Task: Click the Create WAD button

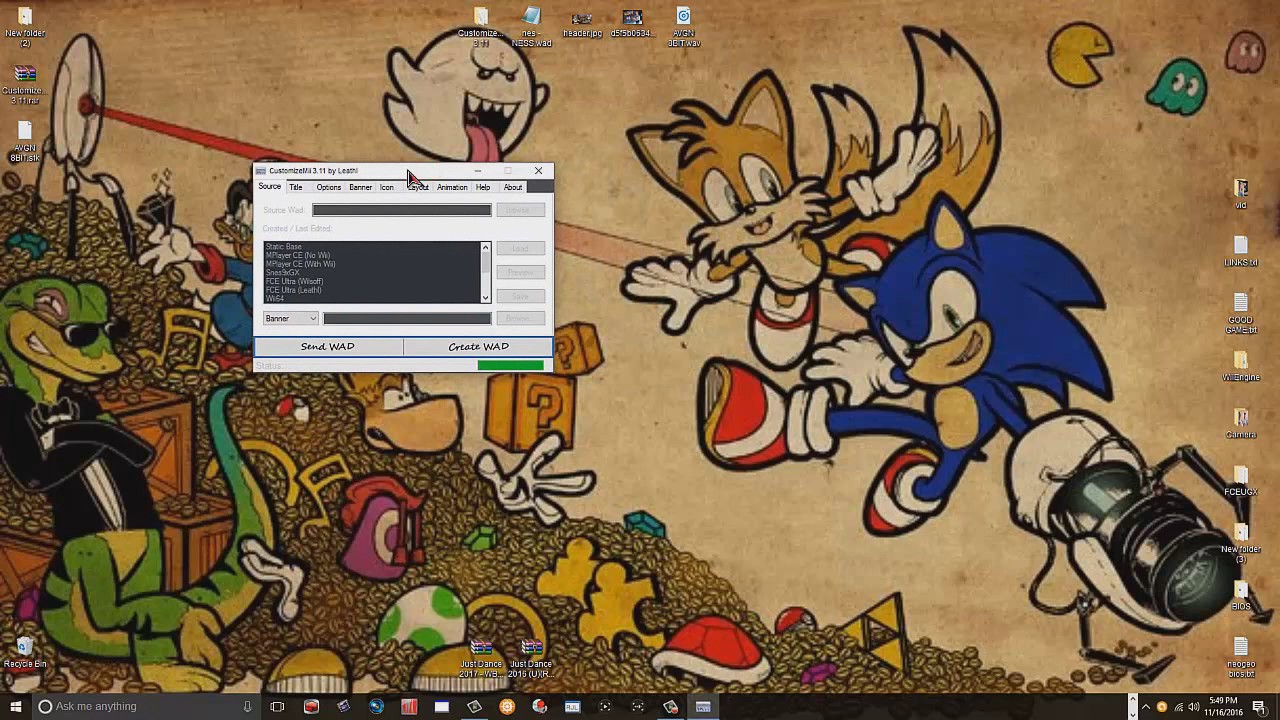Action: pos(478,346)
